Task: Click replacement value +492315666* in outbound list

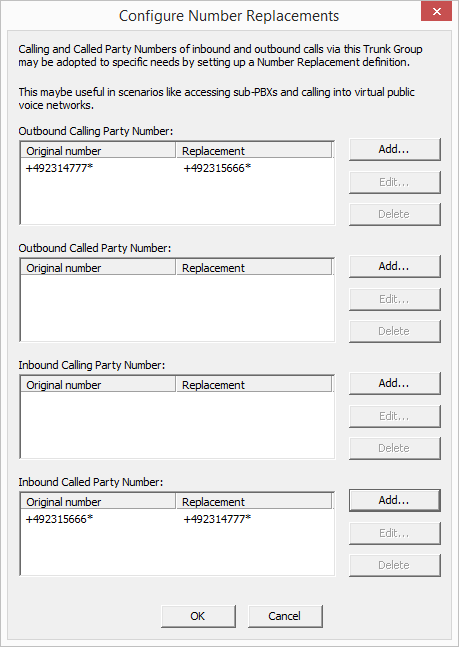Action: (218, 168)
